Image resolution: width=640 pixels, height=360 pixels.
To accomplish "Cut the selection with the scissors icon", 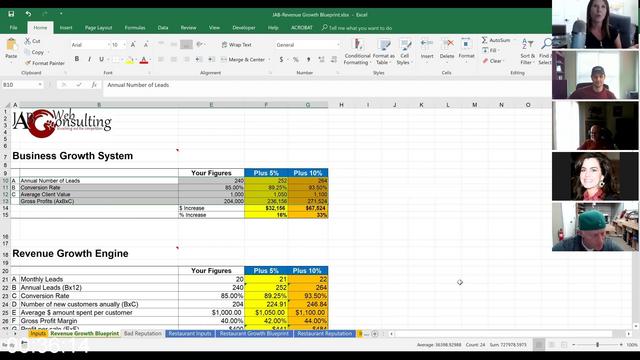I will [27, 41].
